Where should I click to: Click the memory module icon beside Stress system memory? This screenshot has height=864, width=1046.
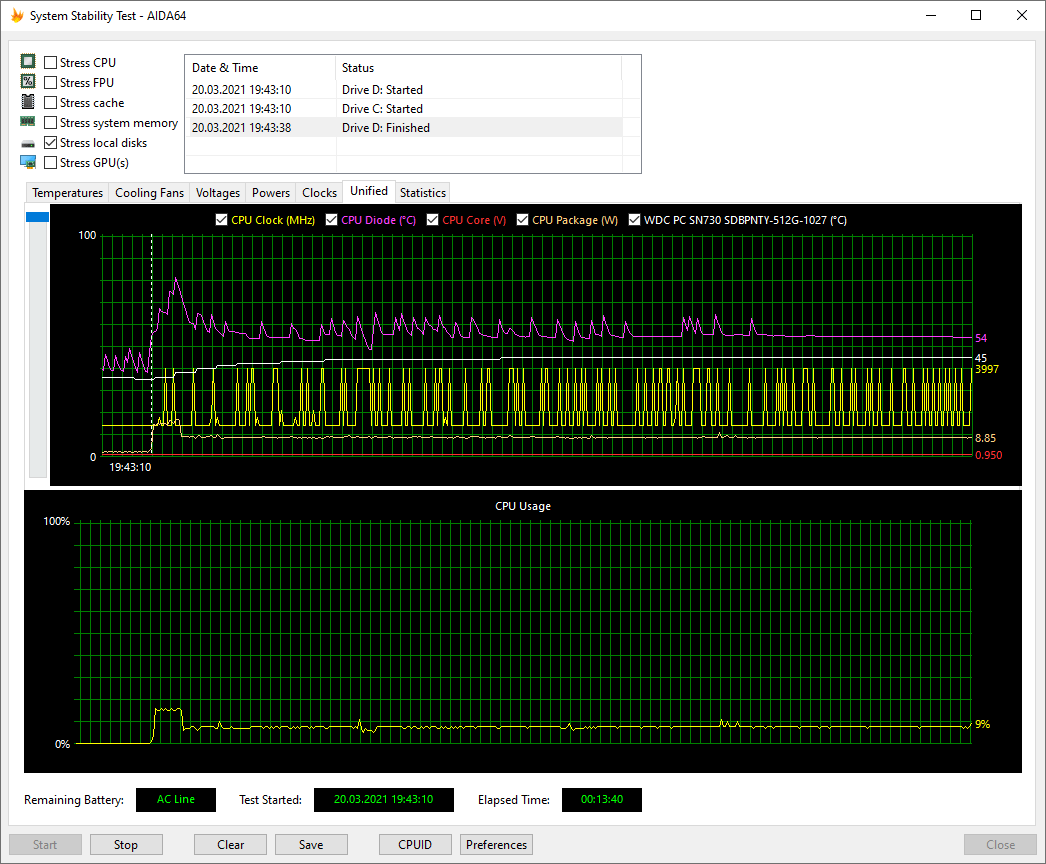point(28,122)
